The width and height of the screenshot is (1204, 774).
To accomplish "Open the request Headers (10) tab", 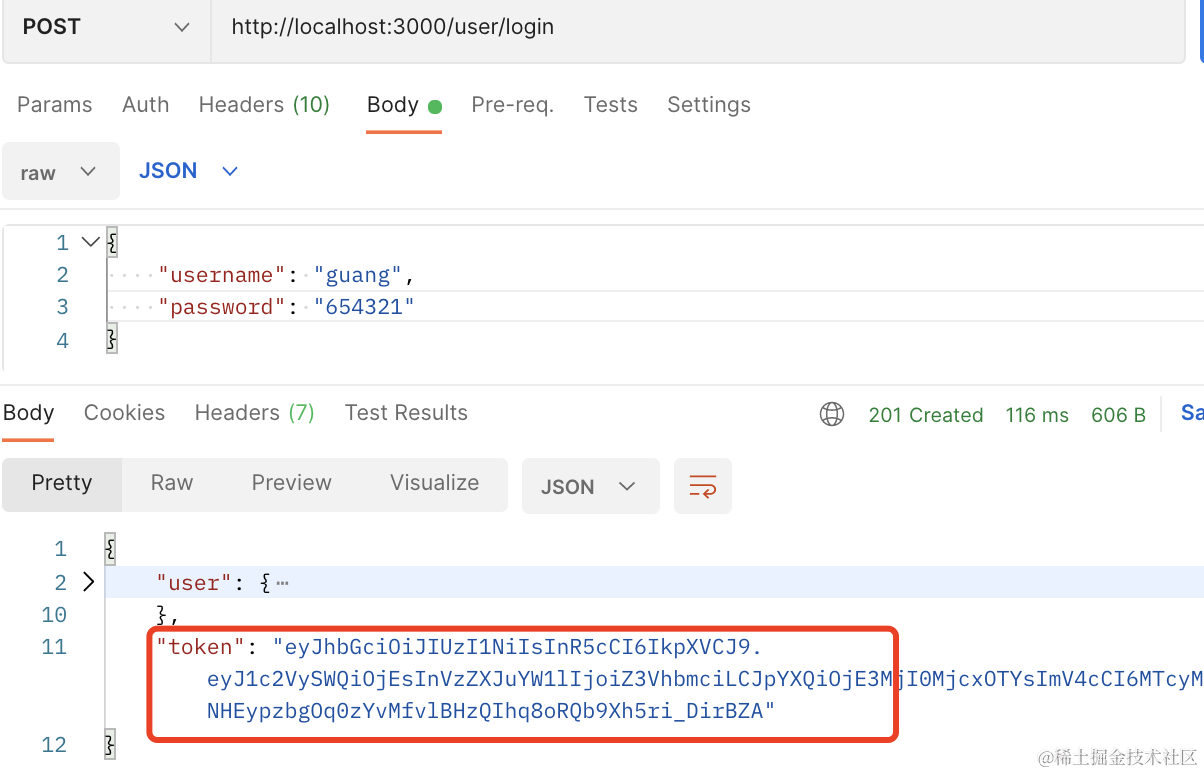I will 264,105.
